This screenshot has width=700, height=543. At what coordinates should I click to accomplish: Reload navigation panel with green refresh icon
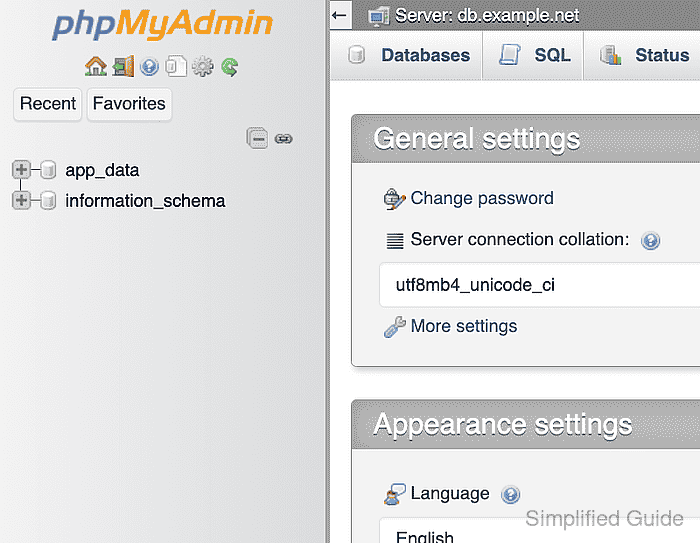click(229, 67)
